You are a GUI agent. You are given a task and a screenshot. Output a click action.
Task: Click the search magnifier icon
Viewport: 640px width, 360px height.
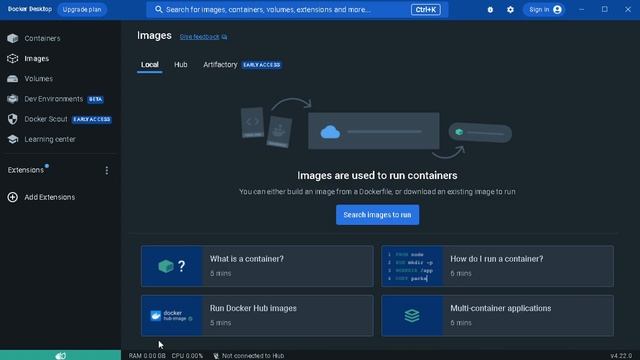coord(158,9)
